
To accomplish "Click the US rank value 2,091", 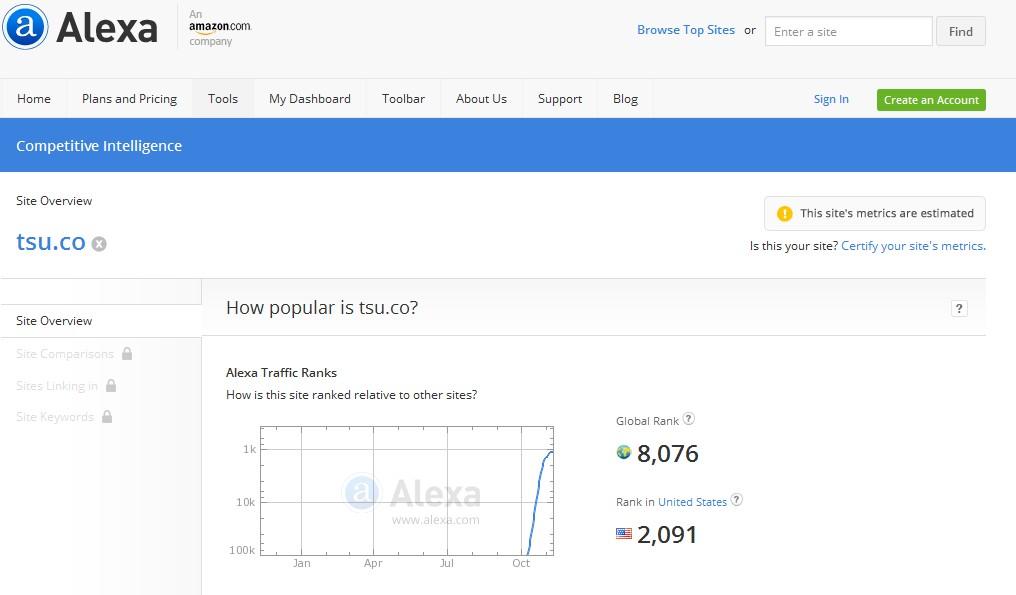I will (x=667, y=534).
